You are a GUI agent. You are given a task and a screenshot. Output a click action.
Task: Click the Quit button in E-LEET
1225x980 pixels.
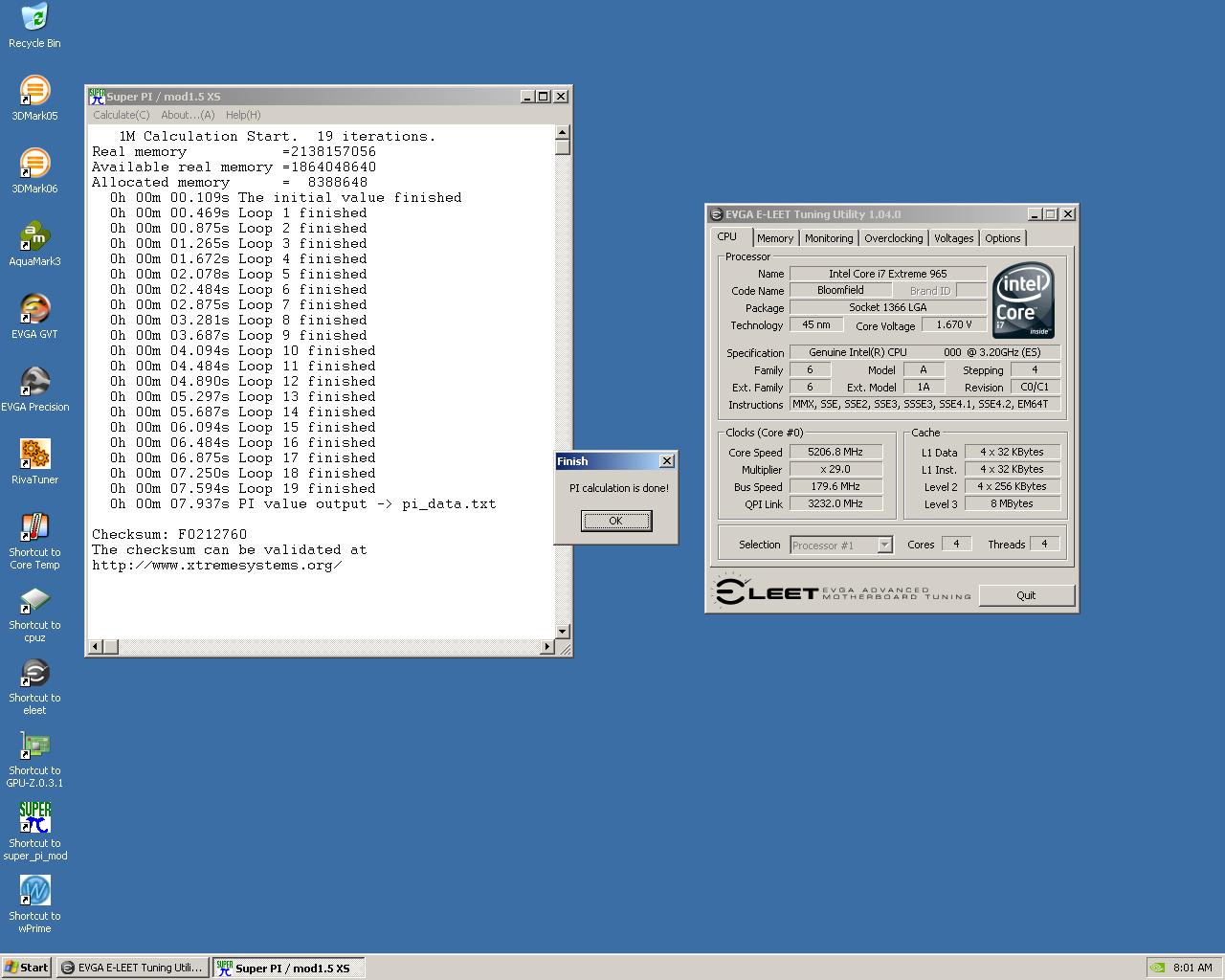[1026, 595]
